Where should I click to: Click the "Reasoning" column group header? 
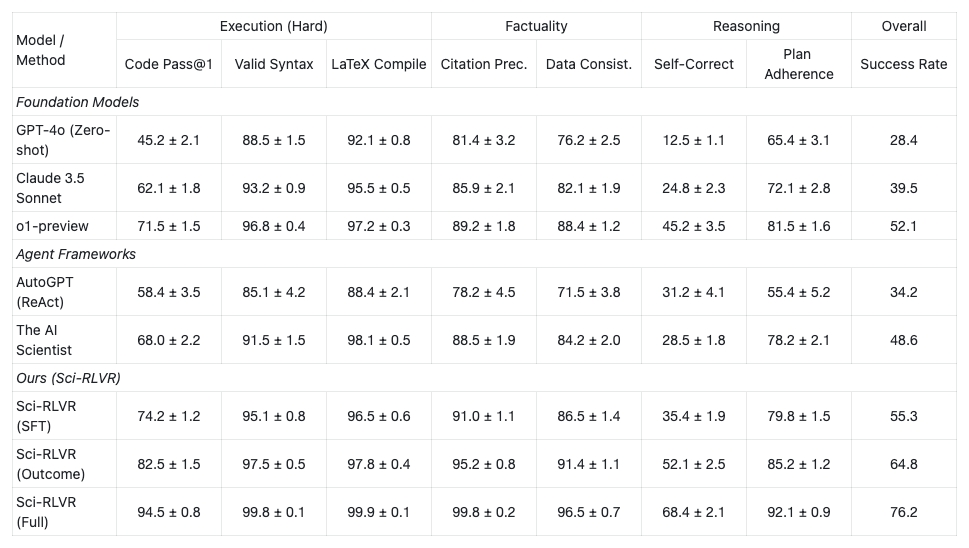coord(746,26)
